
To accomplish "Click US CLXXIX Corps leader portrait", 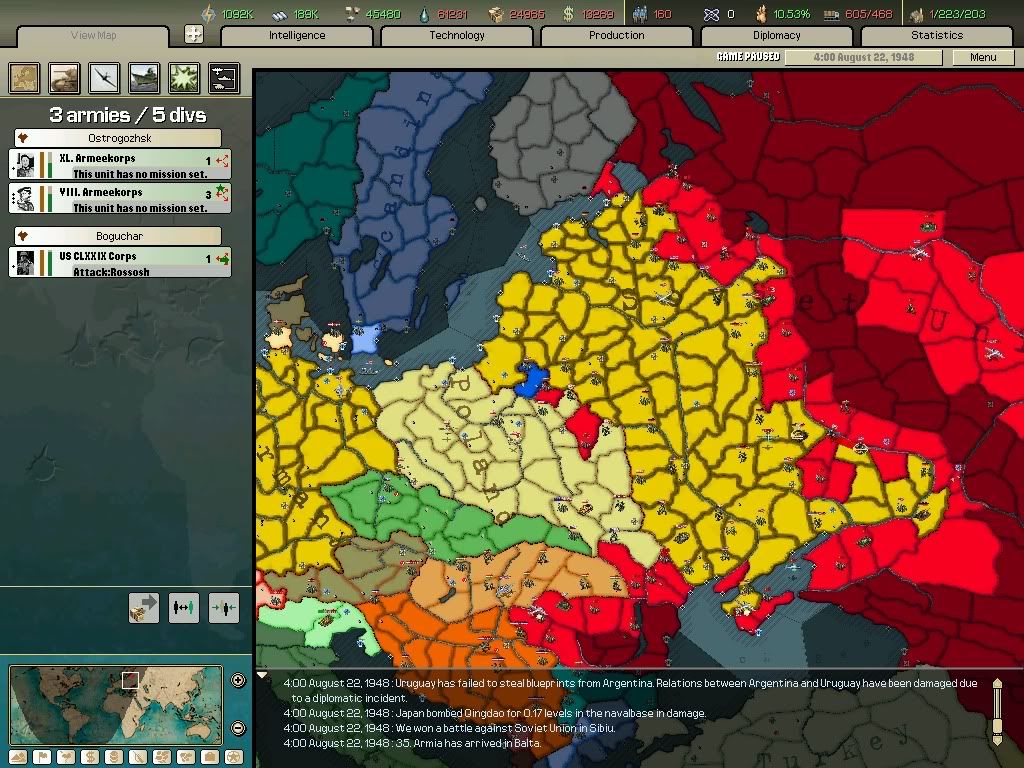I will pyautogui.click(x=25, y=263).
